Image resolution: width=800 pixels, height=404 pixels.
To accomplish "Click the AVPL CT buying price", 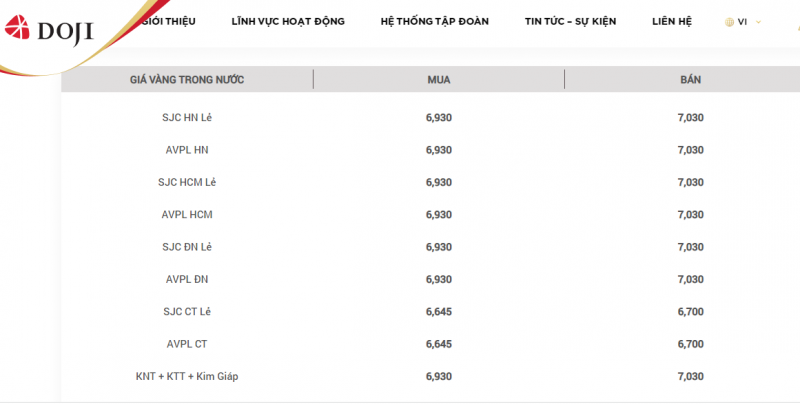I will tap(438, 344).
